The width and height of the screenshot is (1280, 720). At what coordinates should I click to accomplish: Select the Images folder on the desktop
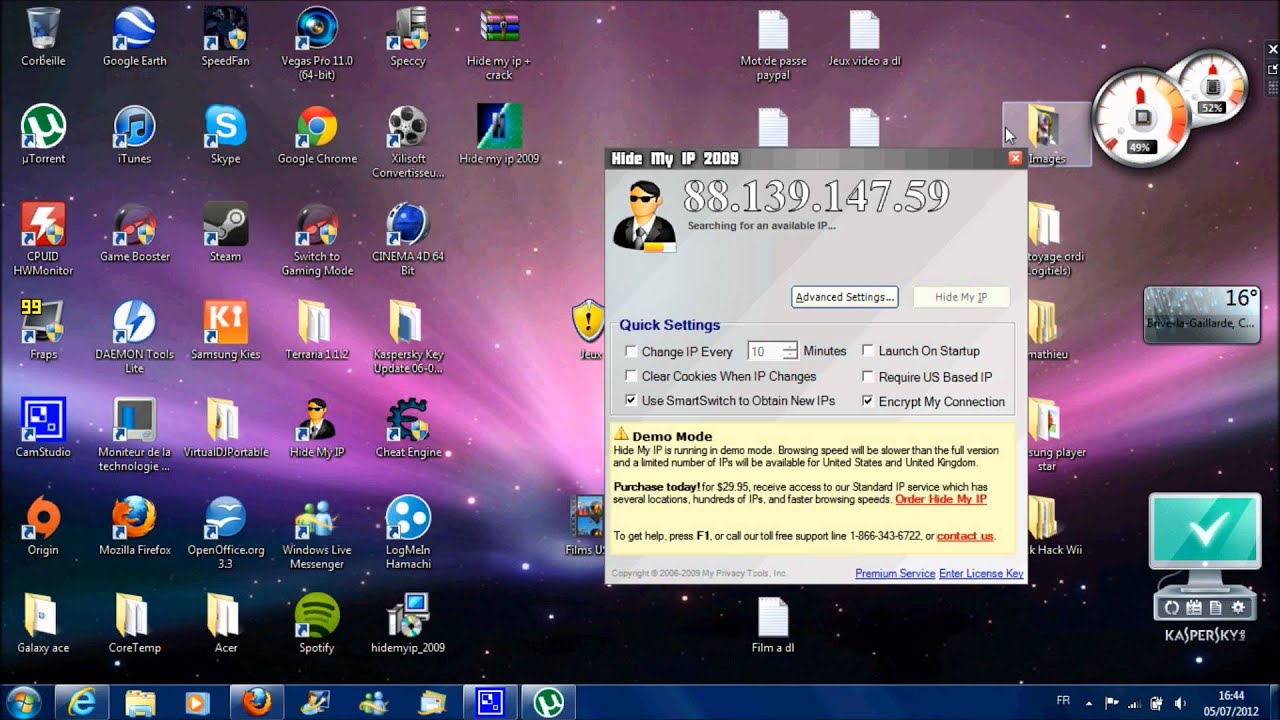pos(1046,135)
